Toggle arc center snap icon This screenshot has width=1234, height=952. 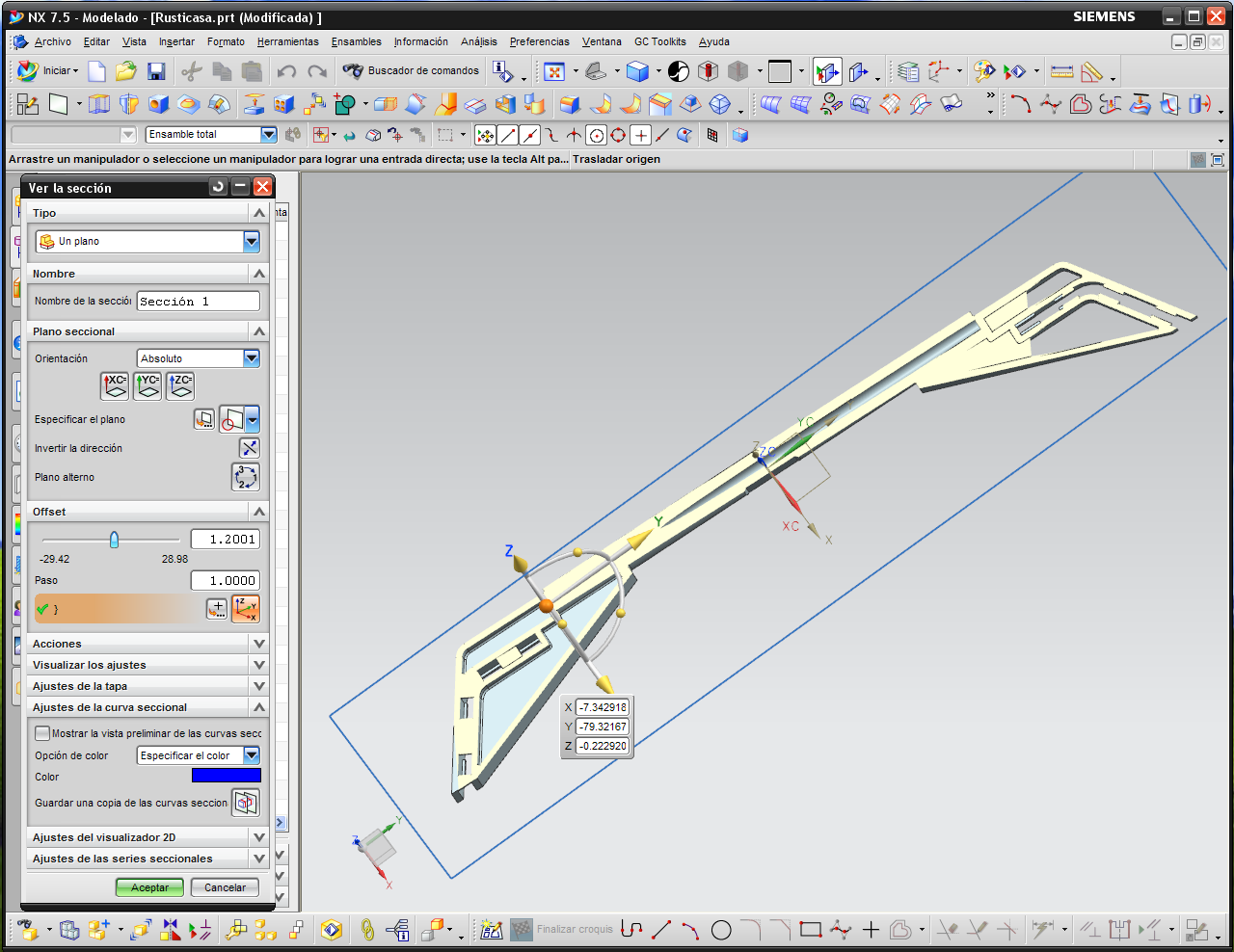[x=597, y=135]
